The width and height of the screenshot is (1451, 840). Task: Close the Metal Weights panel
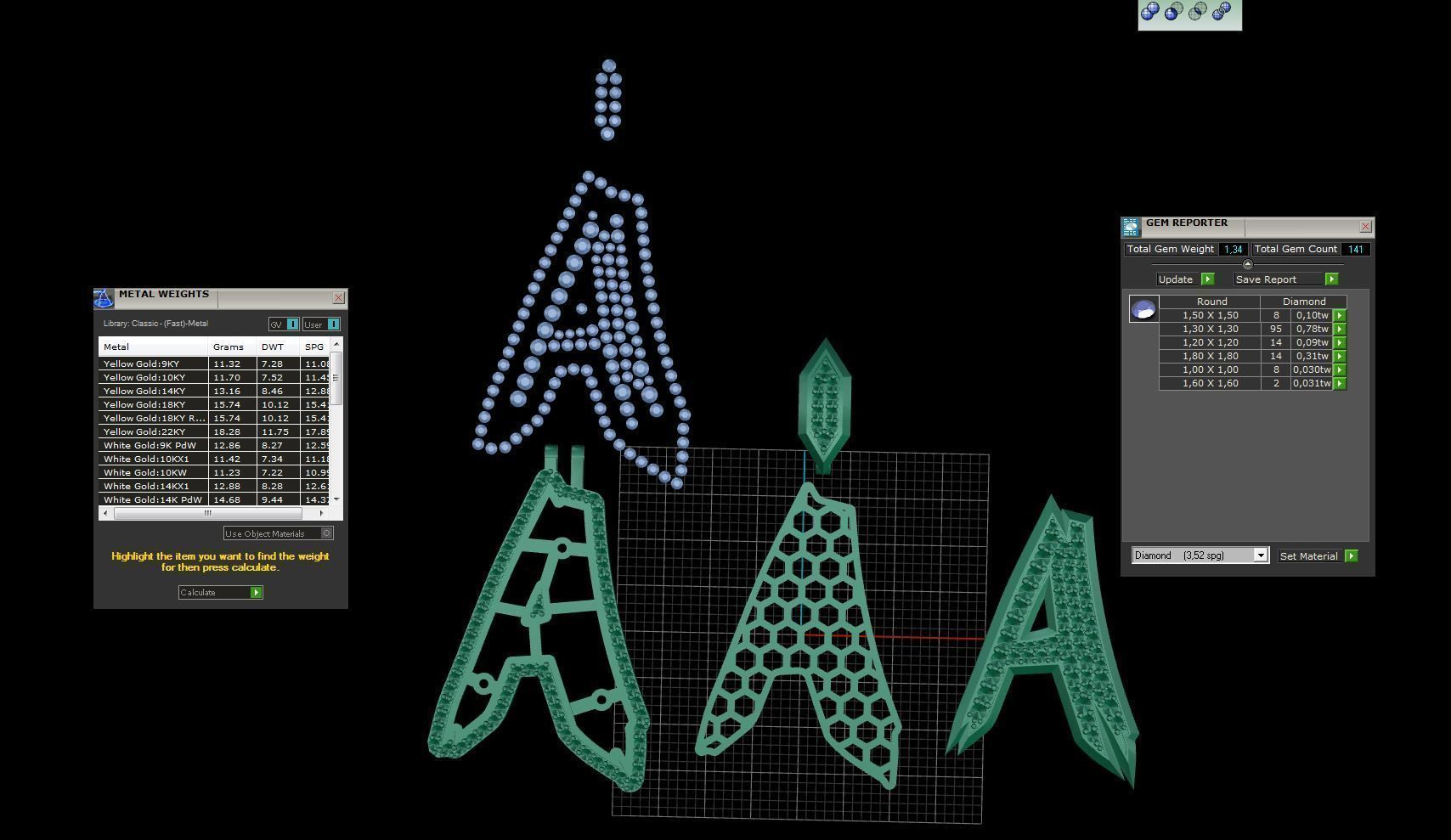339,298
